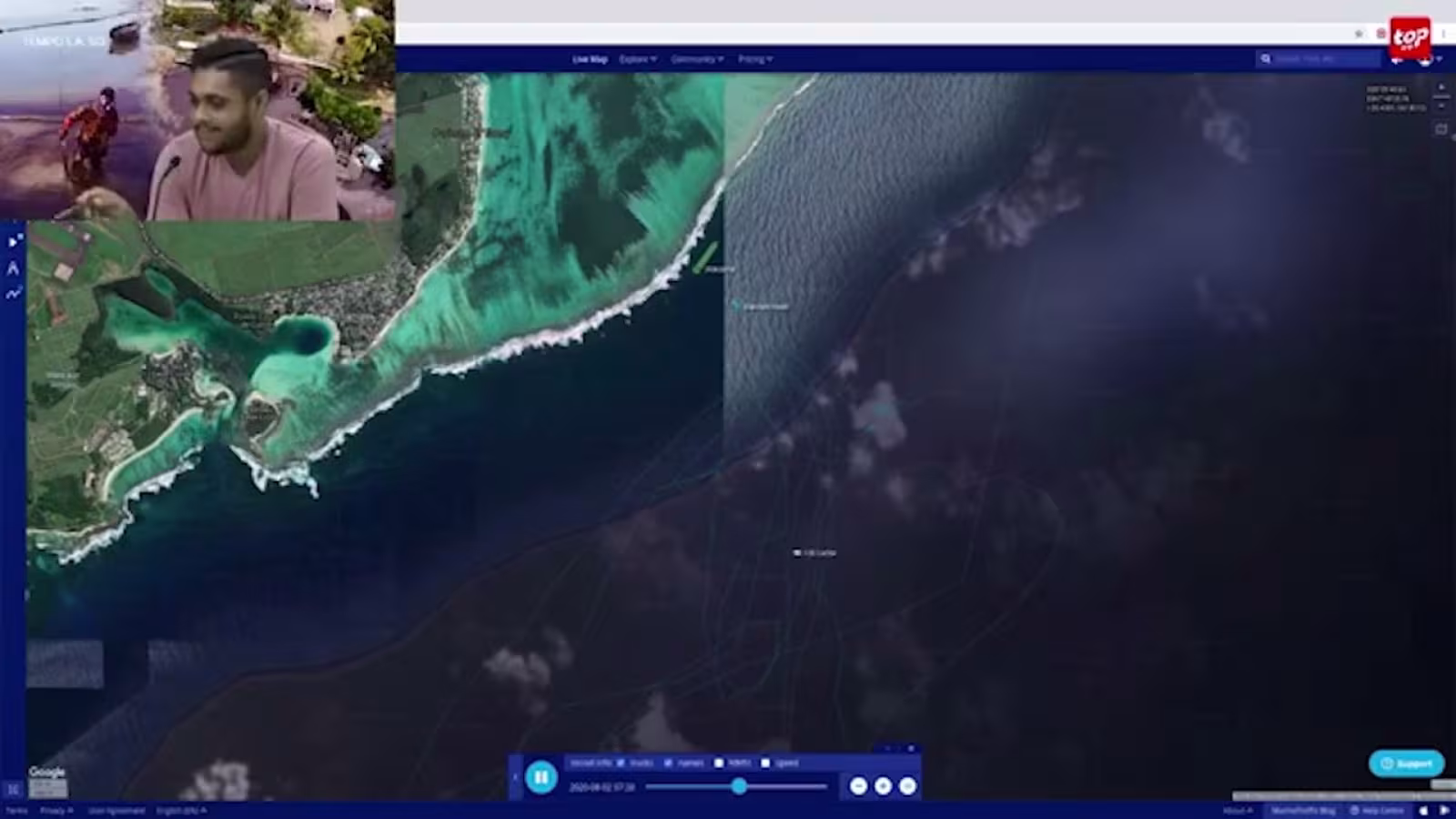Image resolution: width=1456 pixels, height=819 pixels.
Task: Open the Terms link in footer
Action: [17, 810]
